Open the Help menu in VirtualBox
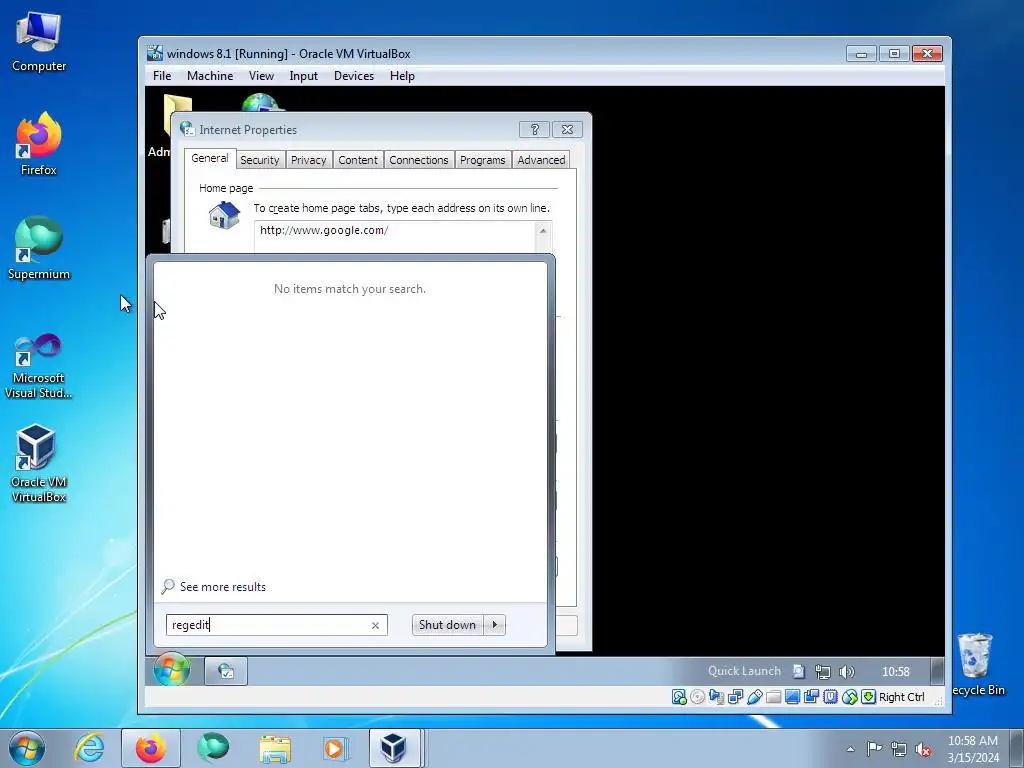Image resolution: width=1024 pixels, height=768 pixels. (x=402, y=76)
